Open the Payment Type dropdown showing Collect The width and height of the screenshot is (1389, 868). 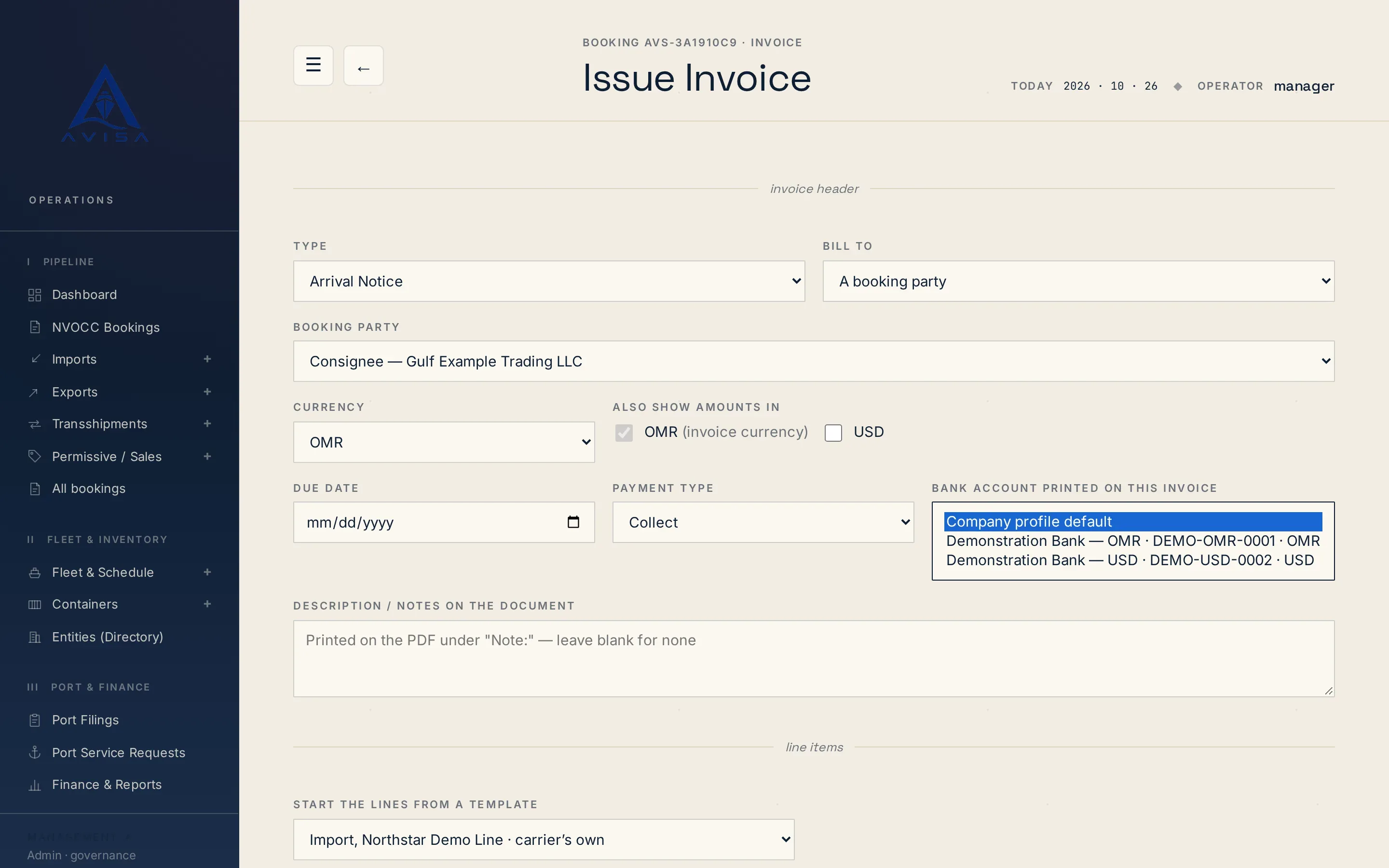click(x=763, y=522)
